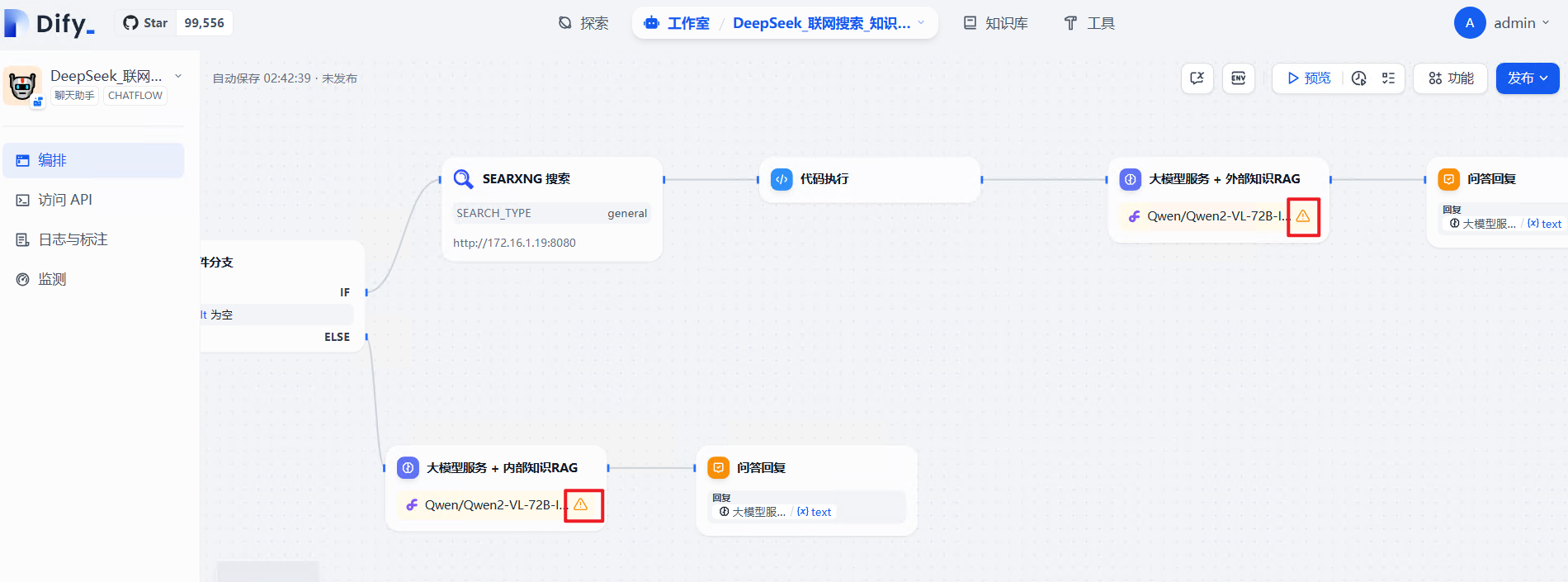Click the 聊天助手 tag under app name
The width and height of the screenshot is (1568, 582).
click(74, 96)
